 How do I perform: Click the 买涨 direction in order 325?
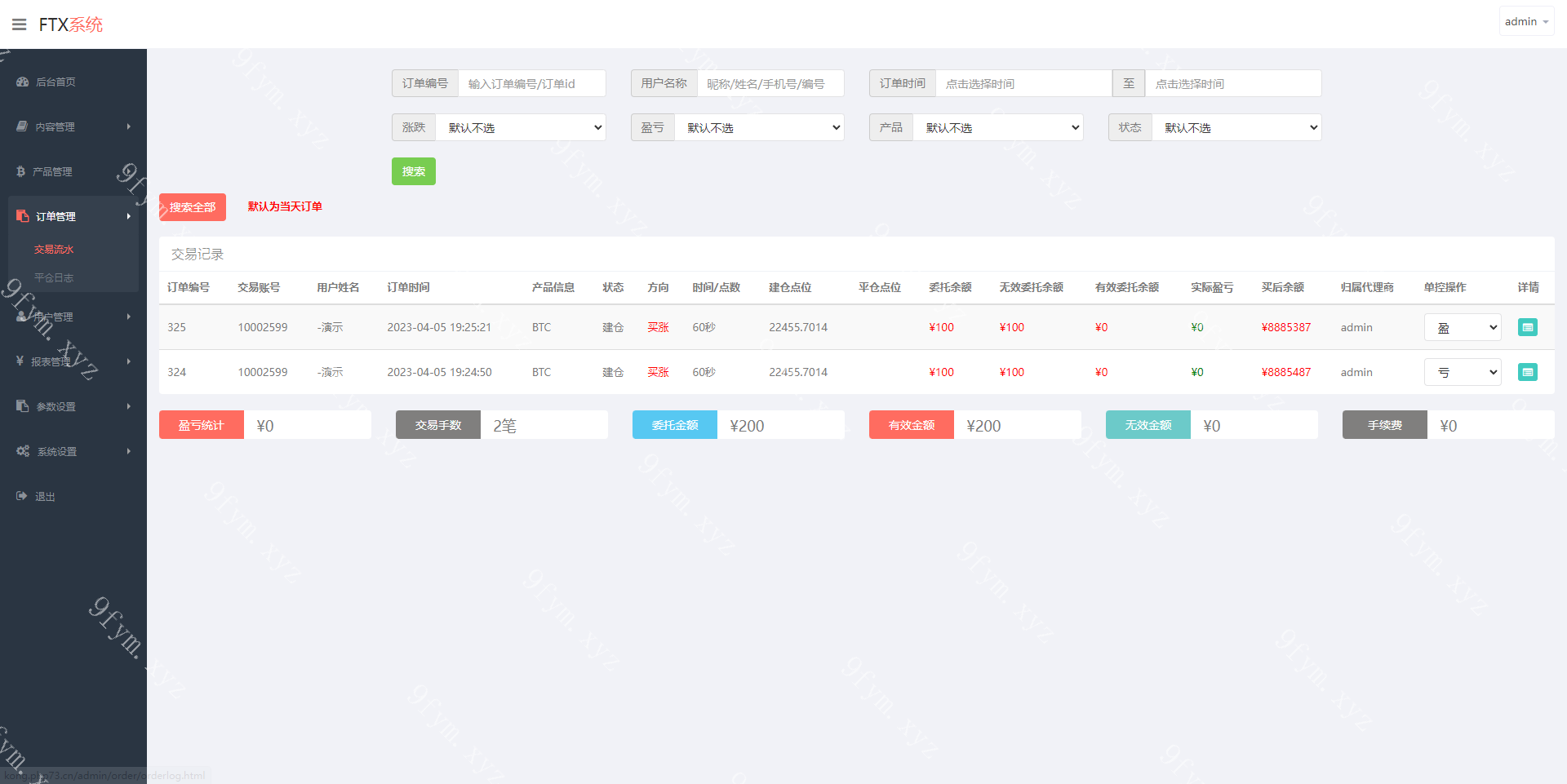point(658,327)
